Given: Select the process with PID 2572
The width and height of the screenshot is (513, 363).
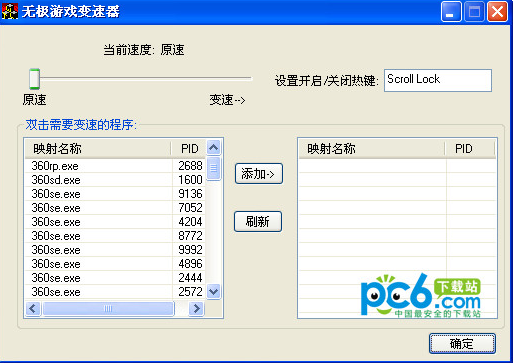Looking at the screenshot, I should click(x=115, y=292).
